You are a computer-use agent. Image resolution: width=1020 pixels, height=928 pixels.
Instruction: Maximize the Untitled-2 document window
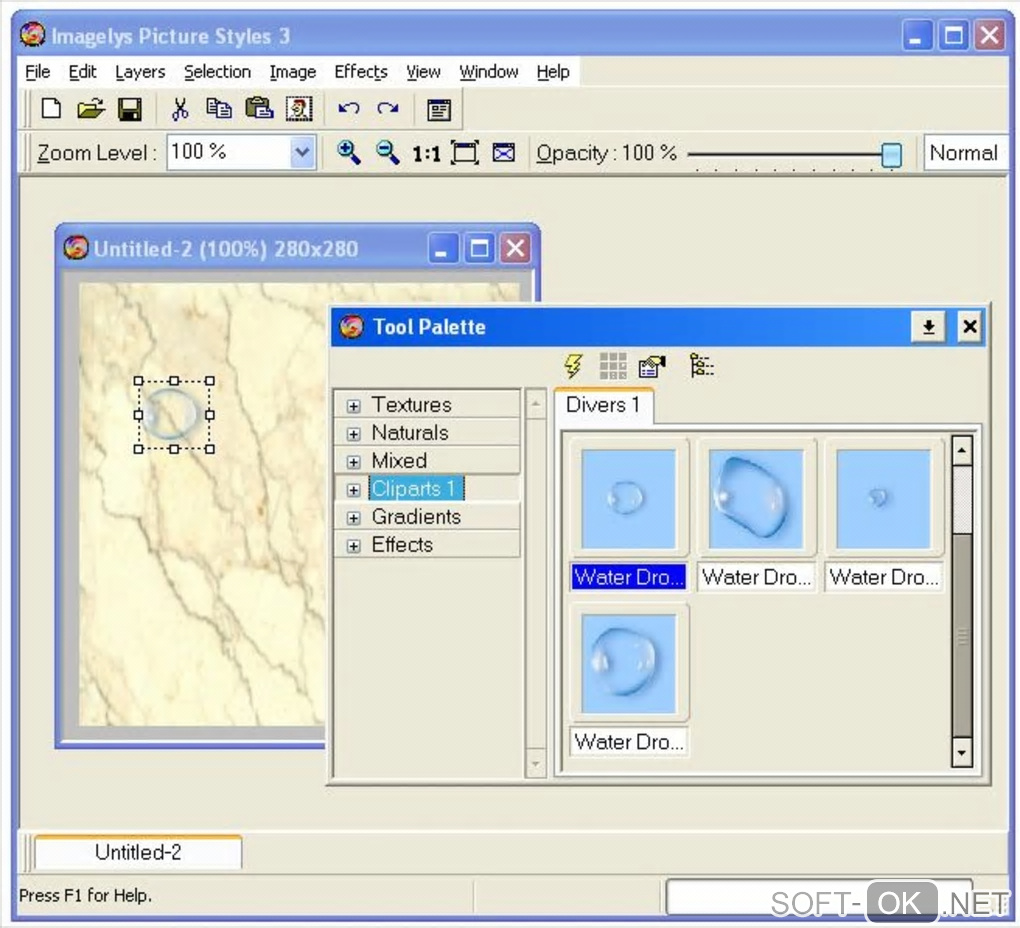pyautogui.click(x=479, y=248)
